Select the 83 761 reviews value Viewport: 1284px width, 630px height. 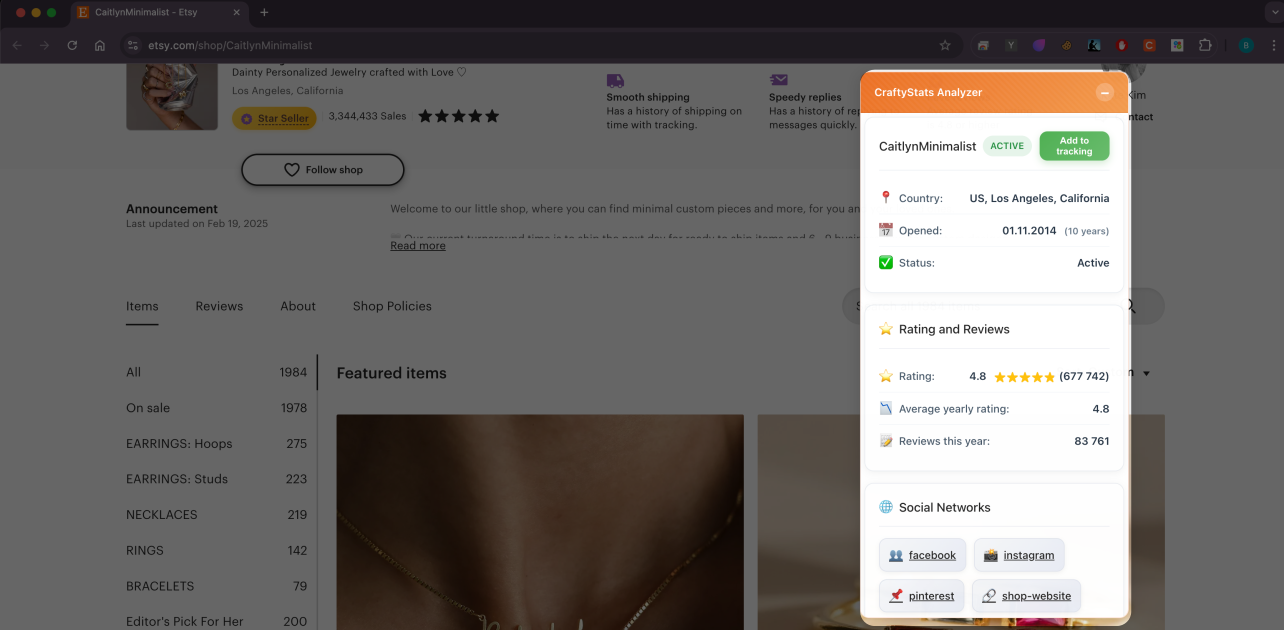click(1092, 441)
